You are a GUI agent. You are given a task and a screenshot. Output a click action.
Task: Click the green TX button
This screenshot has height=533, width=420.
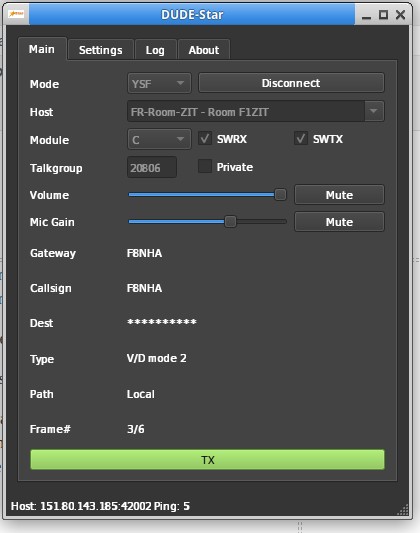coord(207,460)
